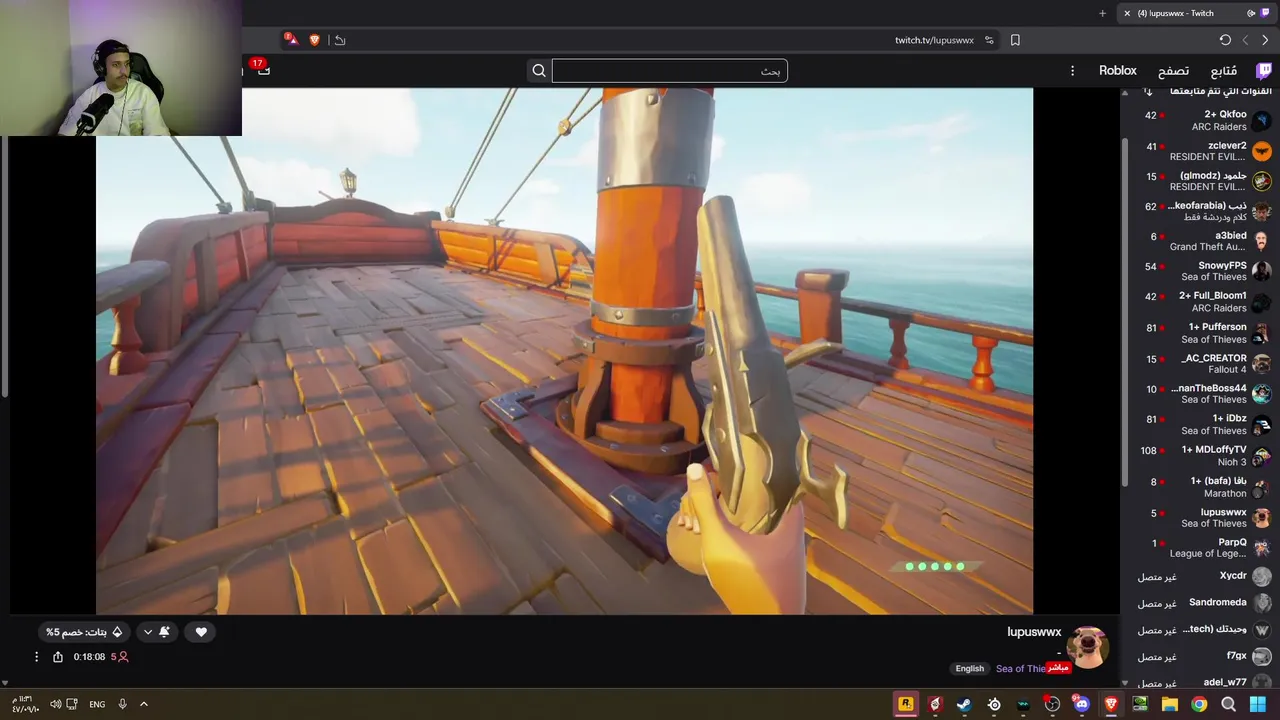Image resolution: width=1280 pixels, height=720 pixels.
Task: Open stream options three-dots below video
Action: [x=36, y=657]
